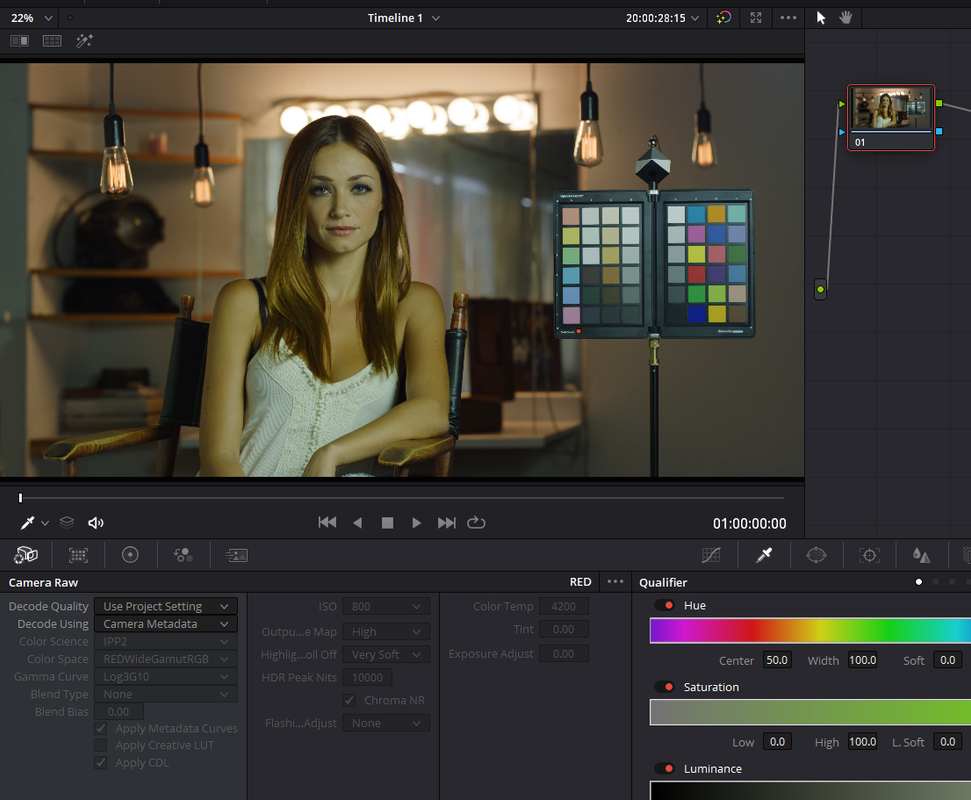Toggle the Saturation qualifier on or off
This screenshot has height=800, width=971.
[x=664, y=687]
